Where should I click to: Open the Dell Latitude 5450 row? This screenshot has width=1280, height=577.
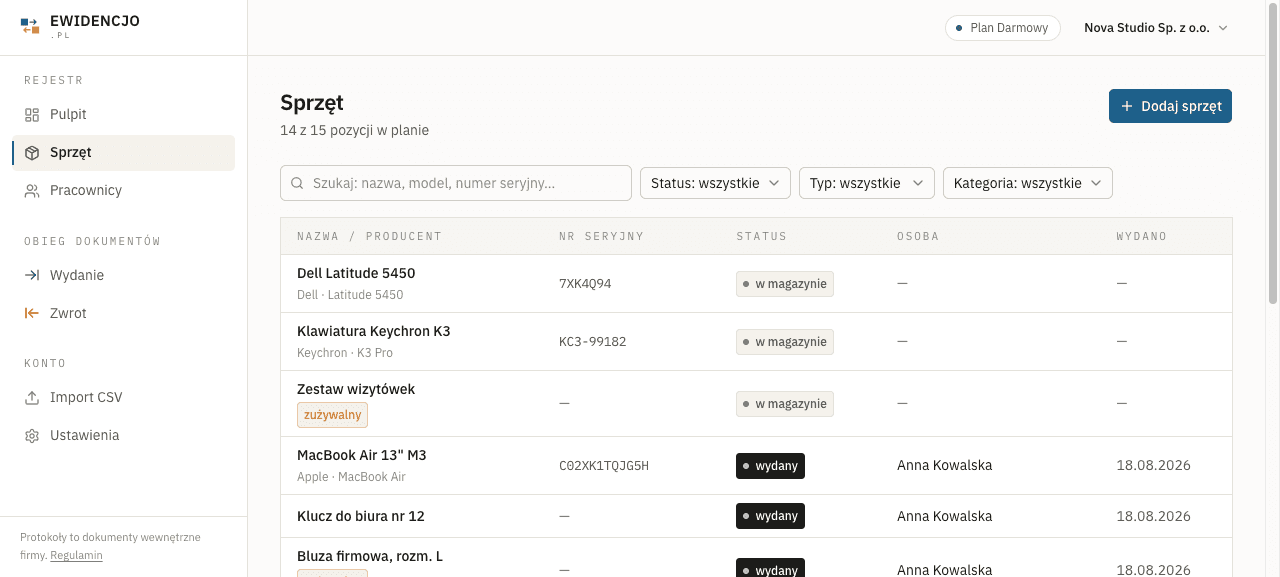(756, 284)
